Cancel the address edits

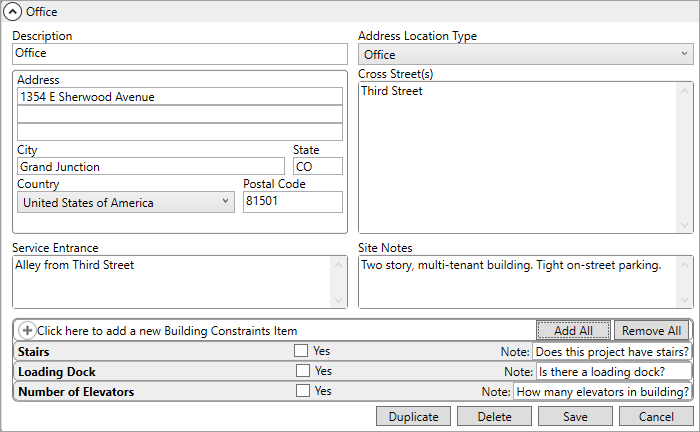point(656,416)
